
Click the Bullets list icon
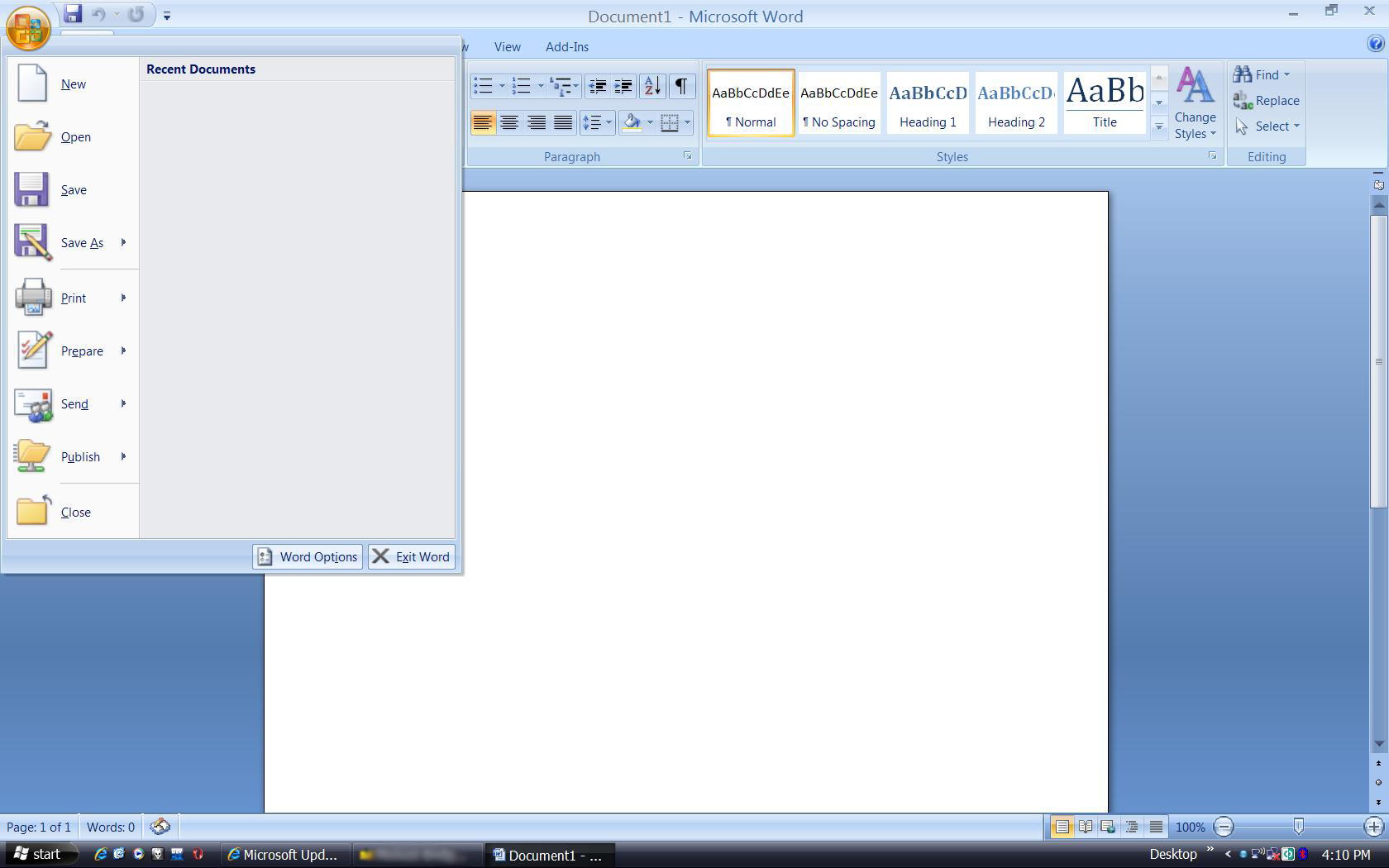[x=484, y=86]
